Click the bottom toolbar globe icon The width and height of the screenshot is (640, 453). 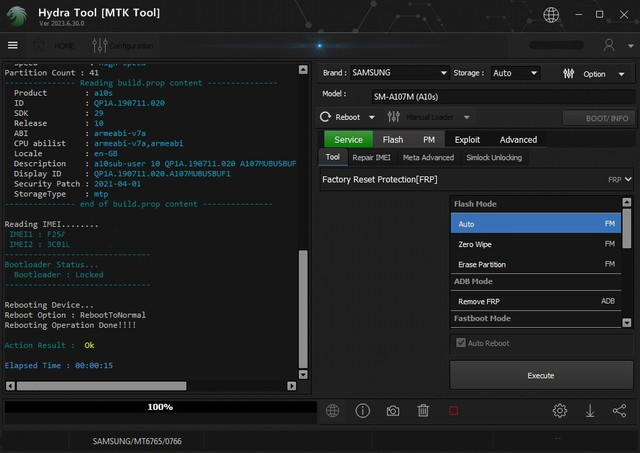click(x=332, y=411)
